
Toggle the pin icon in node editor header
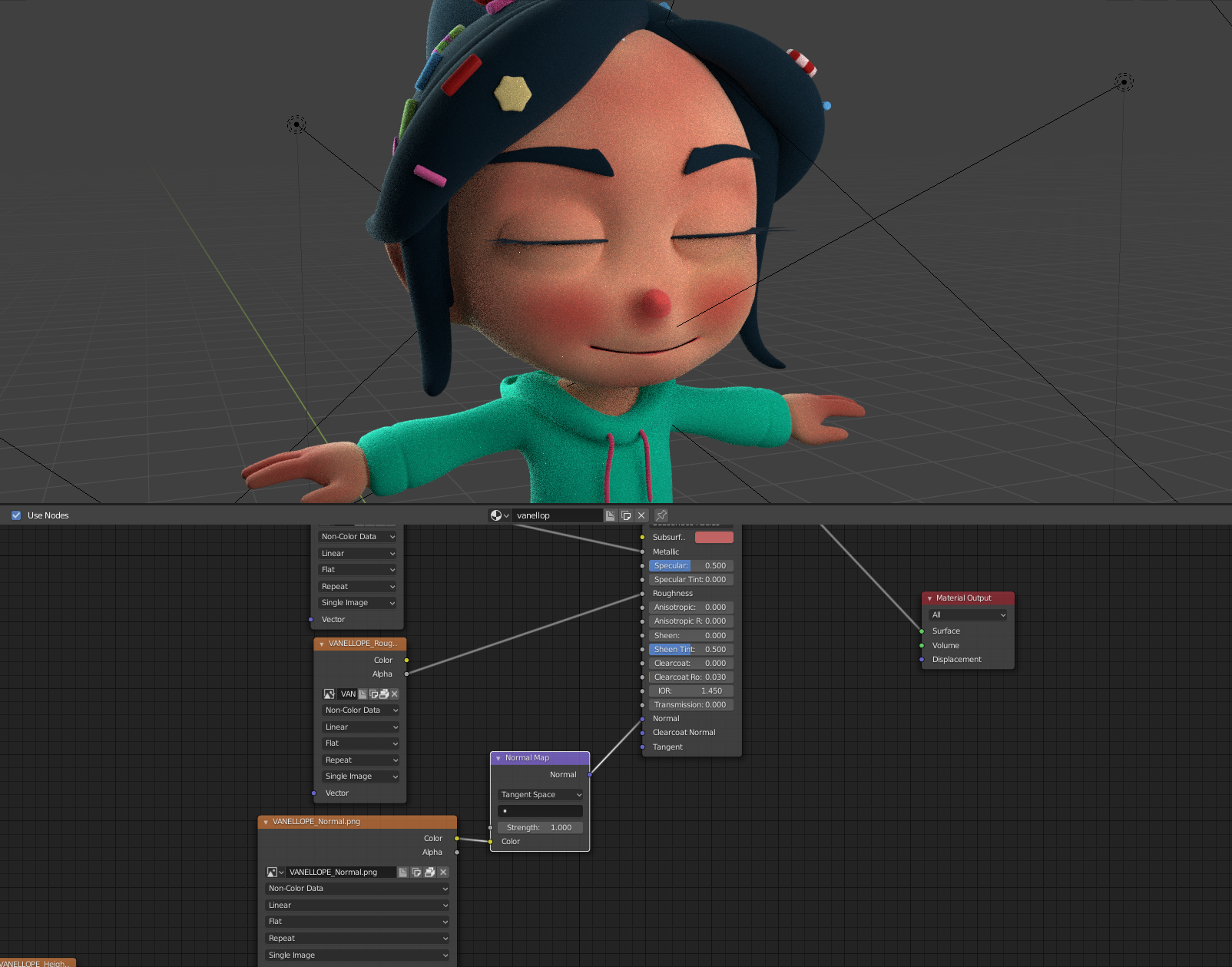coord(661,515)
